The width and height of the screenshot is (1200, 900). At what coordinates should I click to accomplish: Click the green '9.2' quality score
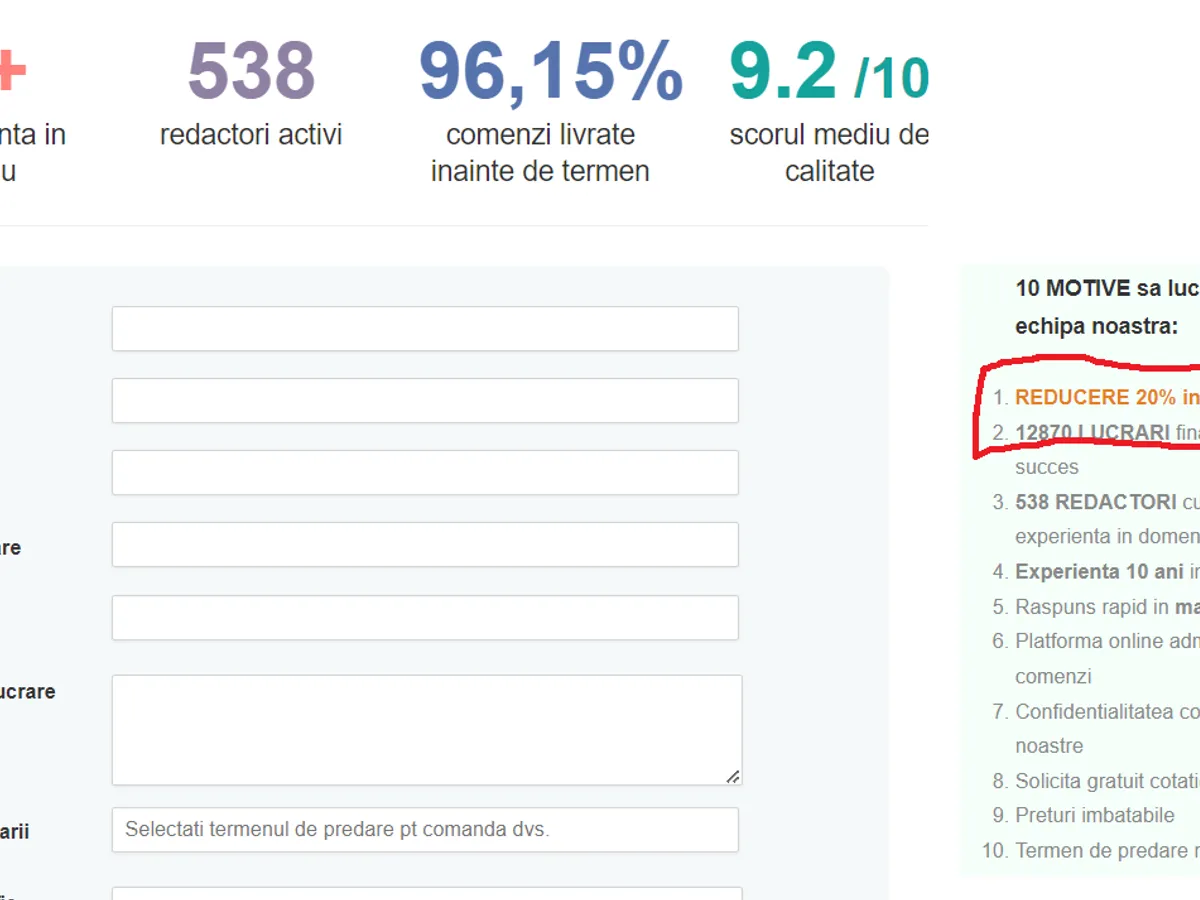tap(785, 72)
